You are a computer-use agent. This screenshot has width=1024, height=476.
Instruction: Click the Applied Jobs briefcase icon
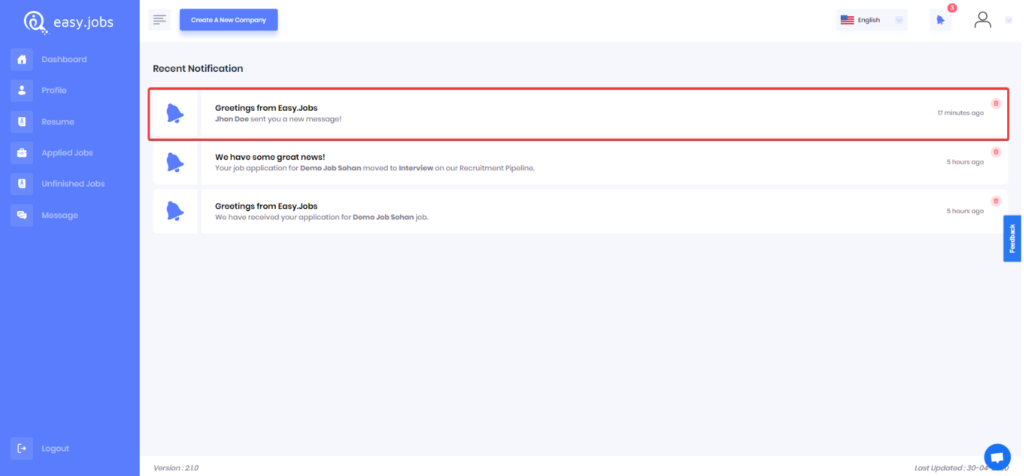pos(22,153)
